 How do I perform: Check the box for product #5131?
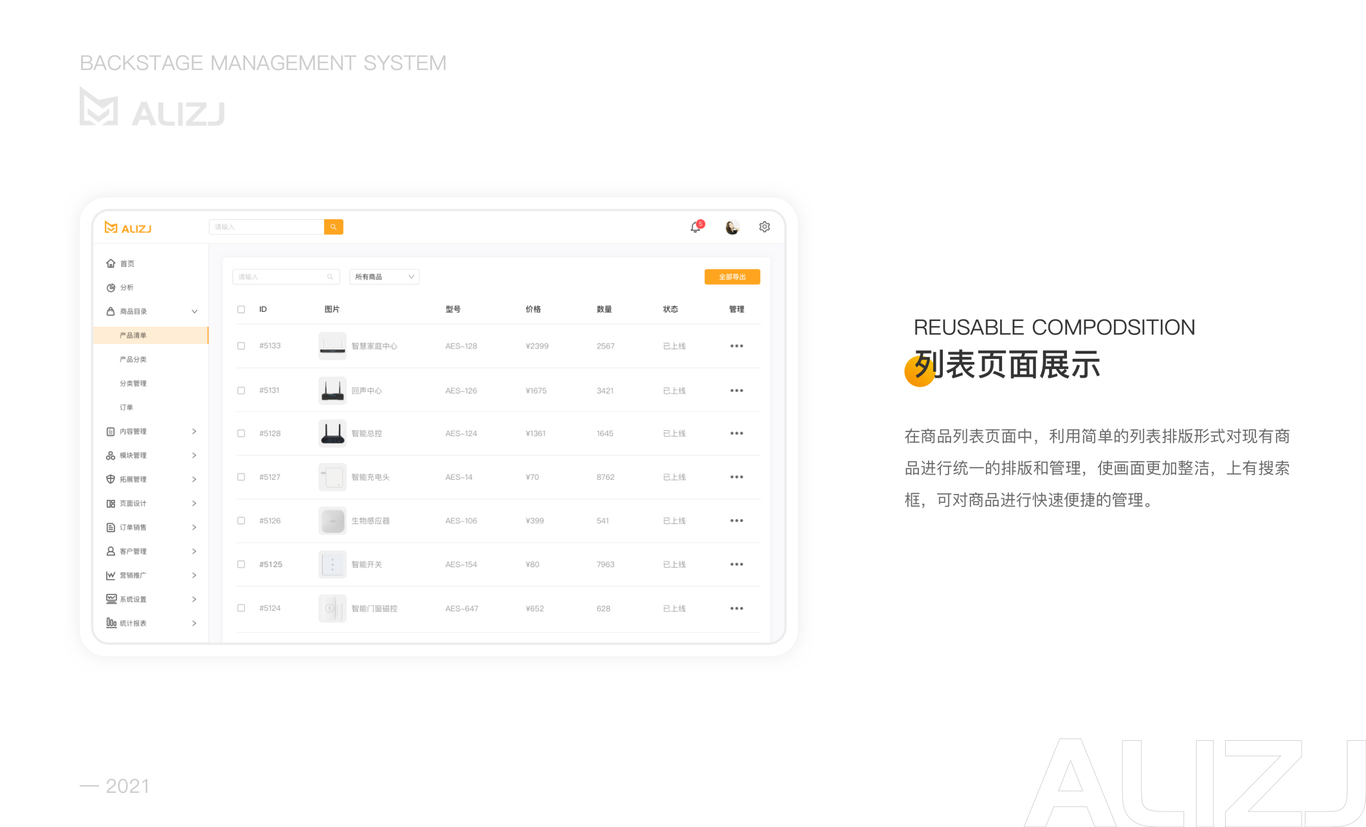point(241,390)
